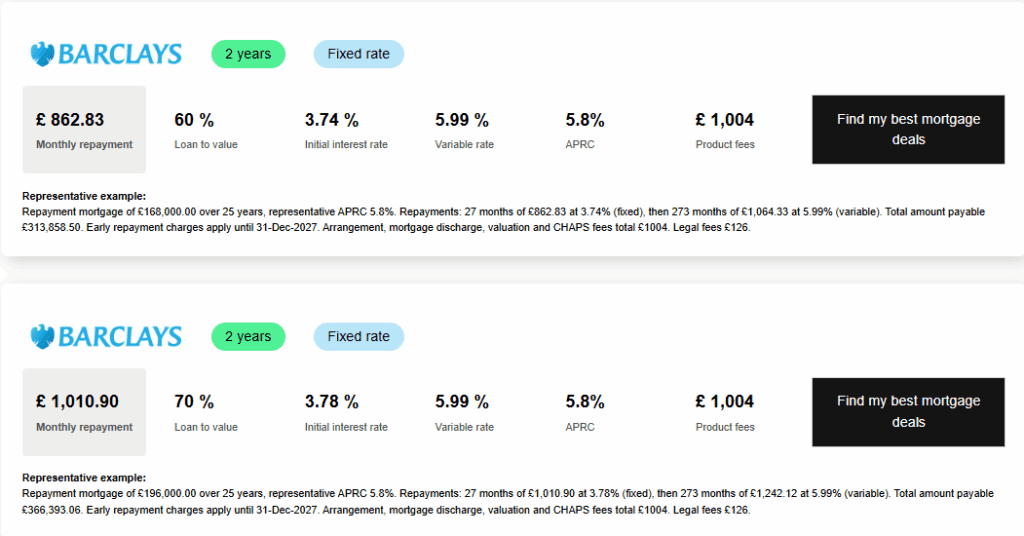Viewport: 1024px width, 536px height.
Task: Click the £862.83 monthly repayment box
Action: point(84,129)
